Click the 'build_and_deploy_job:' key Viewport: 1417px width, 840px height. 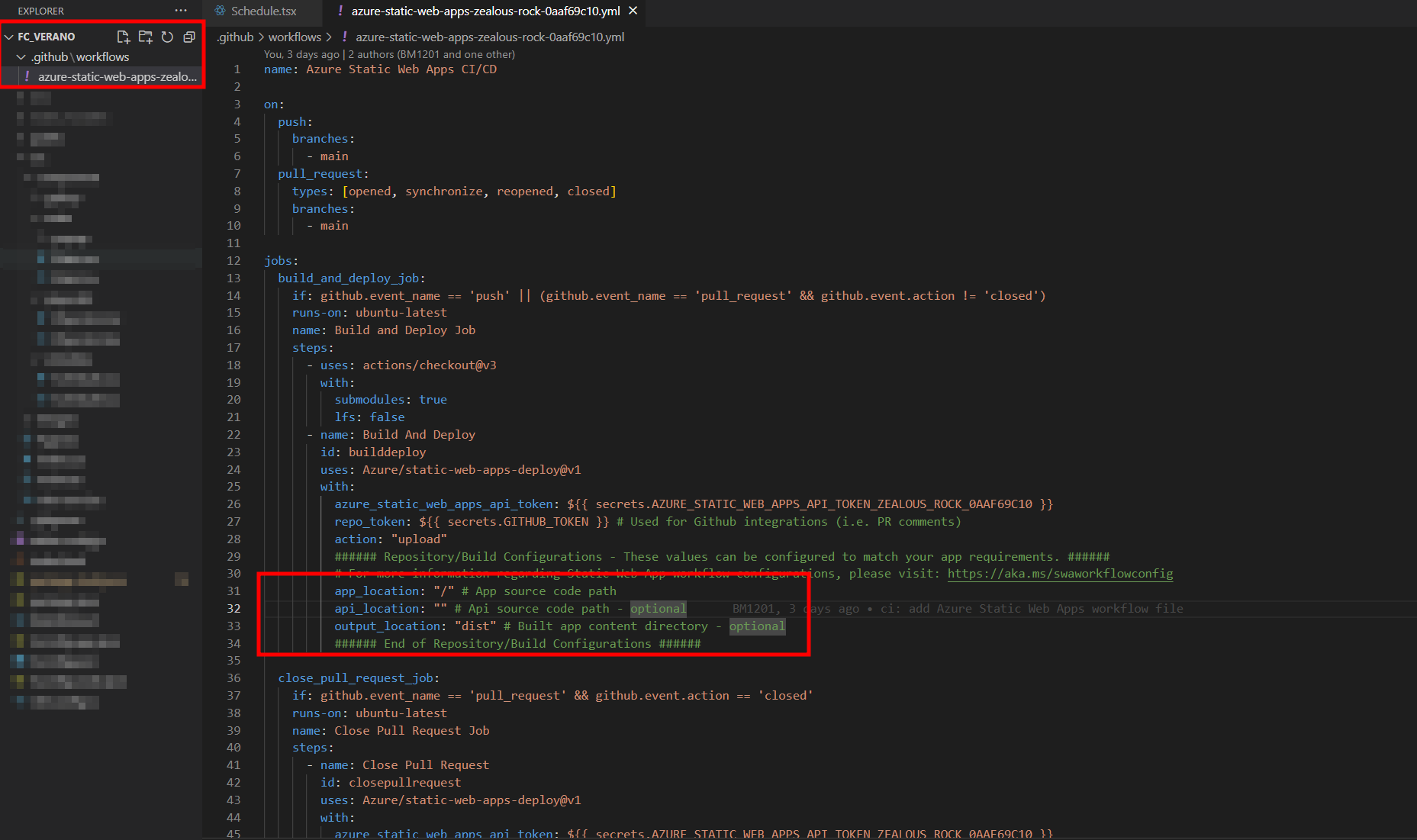352,278
